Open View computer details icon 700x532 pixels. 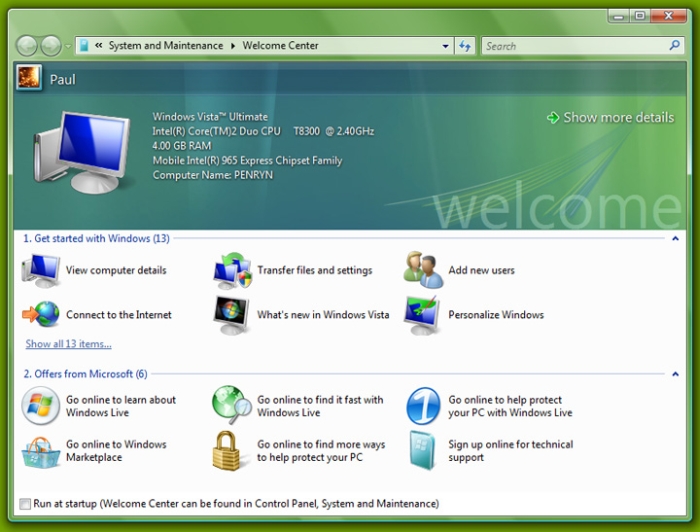[41, 270]
